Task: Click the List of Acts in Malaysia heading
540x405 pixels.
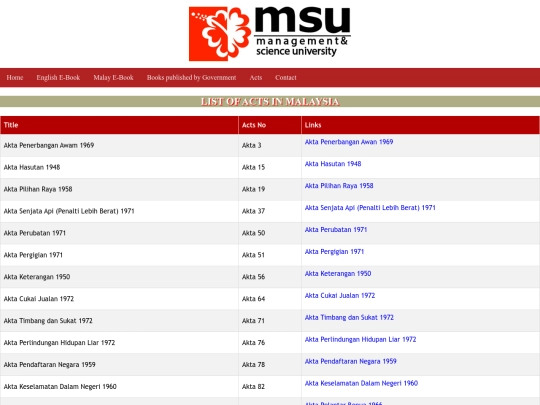Action: point(270,102)
